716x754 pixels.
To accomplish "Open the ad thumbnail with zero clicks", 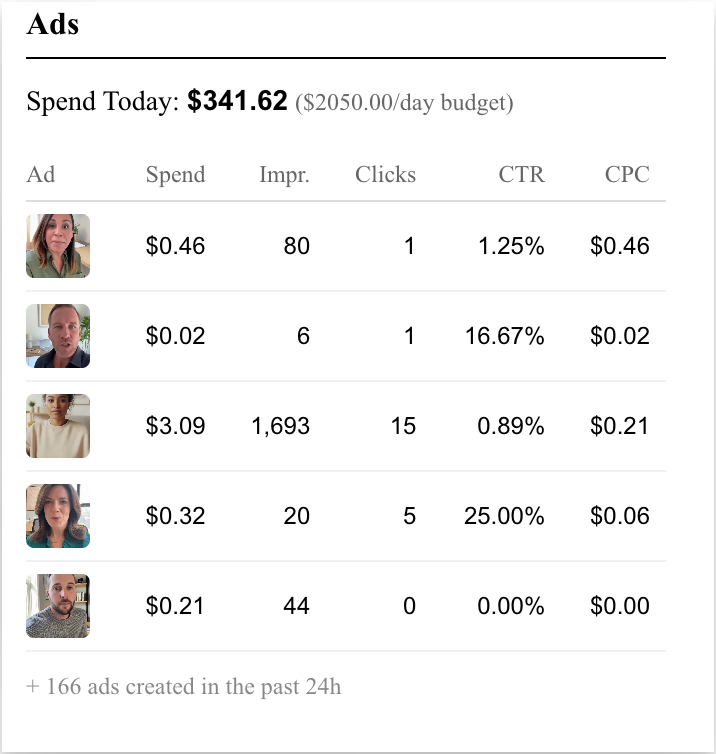I will tap(58, 606).
